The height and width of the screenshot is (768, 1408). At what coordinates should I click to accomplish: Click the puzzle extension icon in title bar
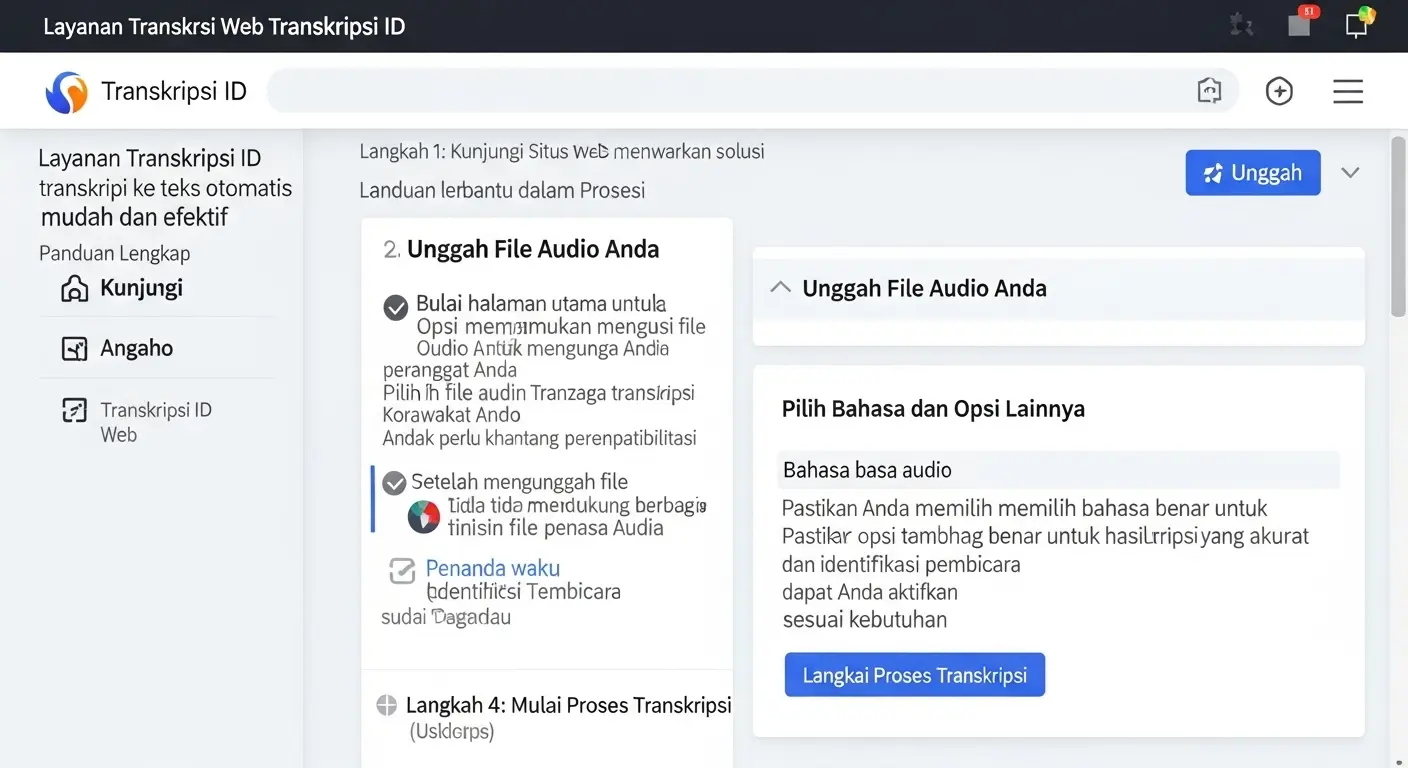click(1242, 25)
